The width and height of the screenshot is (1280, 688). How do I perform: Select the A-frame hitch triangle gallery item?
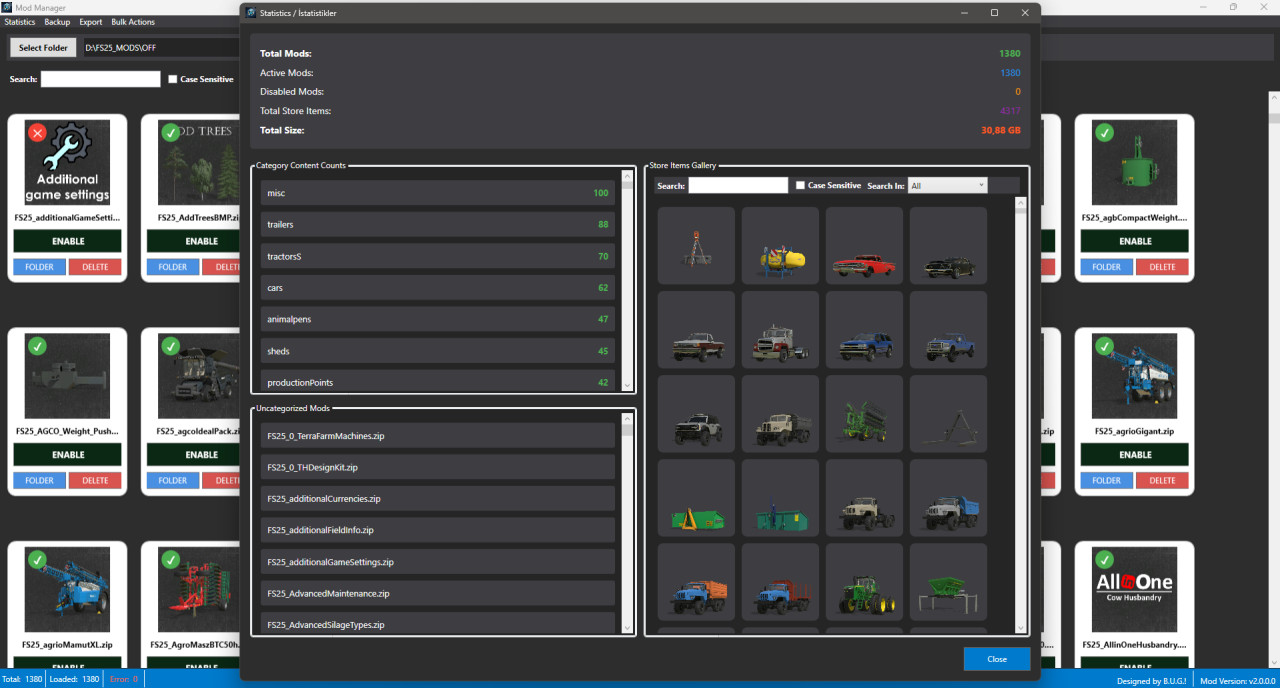(948, 415)
